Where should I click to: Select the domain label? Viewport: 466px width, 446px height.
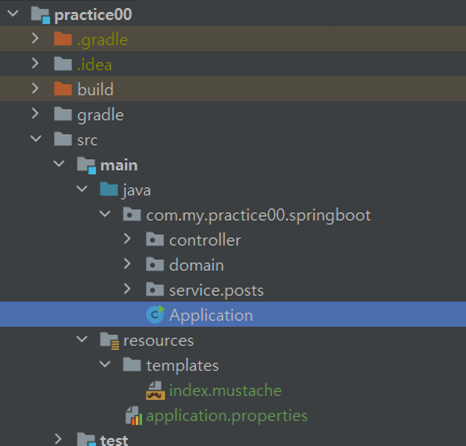point(197,265)
